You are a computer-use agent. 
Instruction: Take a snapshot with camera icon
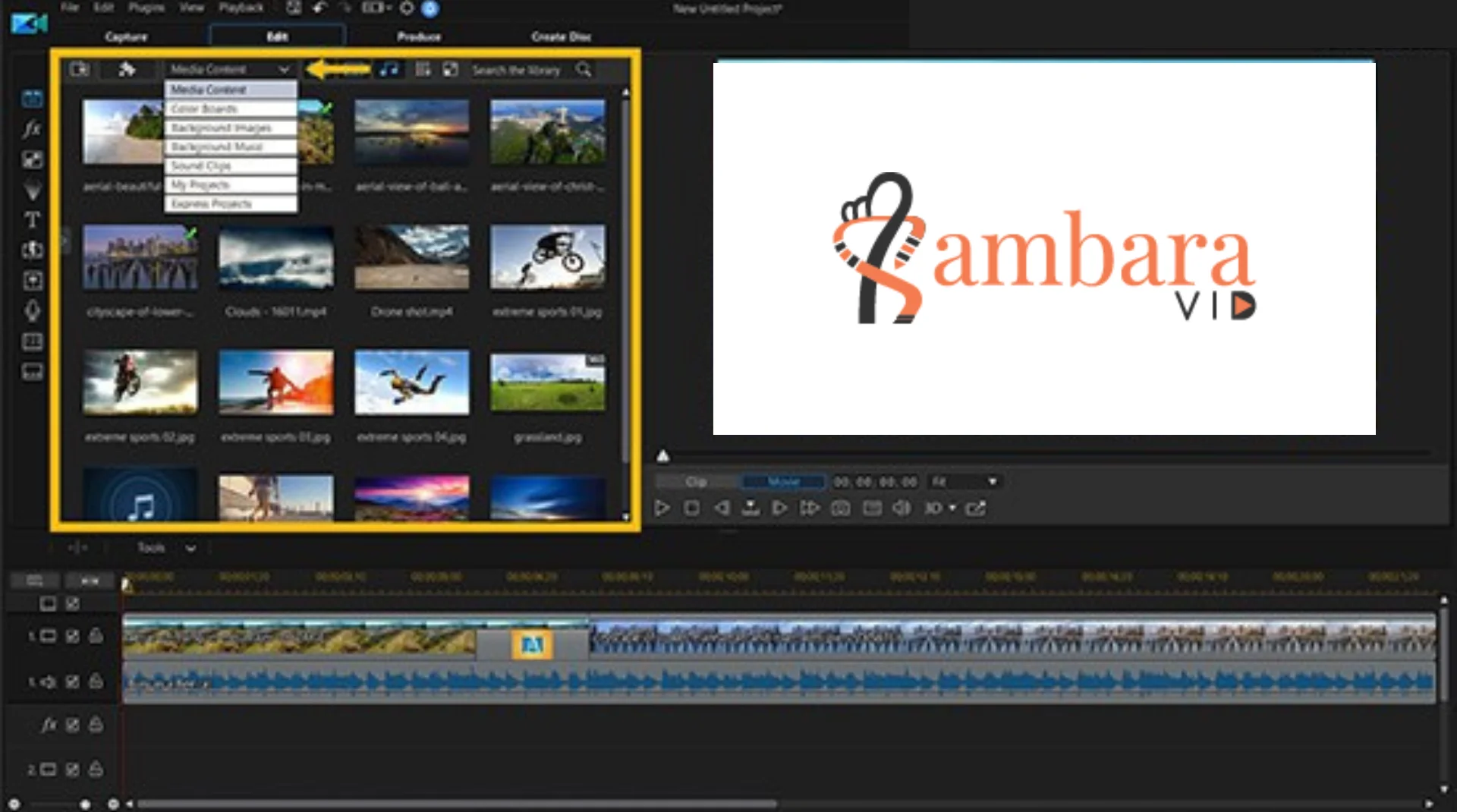pyautogui.click(x=840, y=508)
